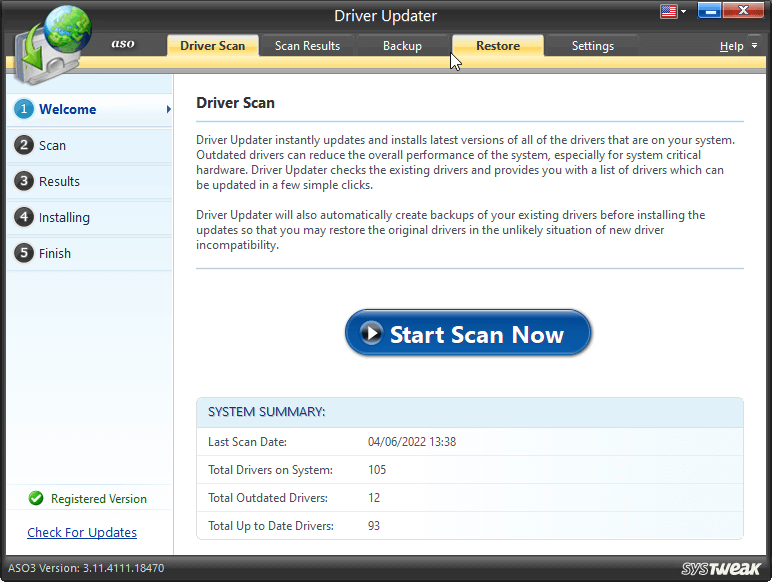The width and height of the screenshot is (772, 582).
Task: Click the Total Outdated Drivers label
Action: [268, 498]
